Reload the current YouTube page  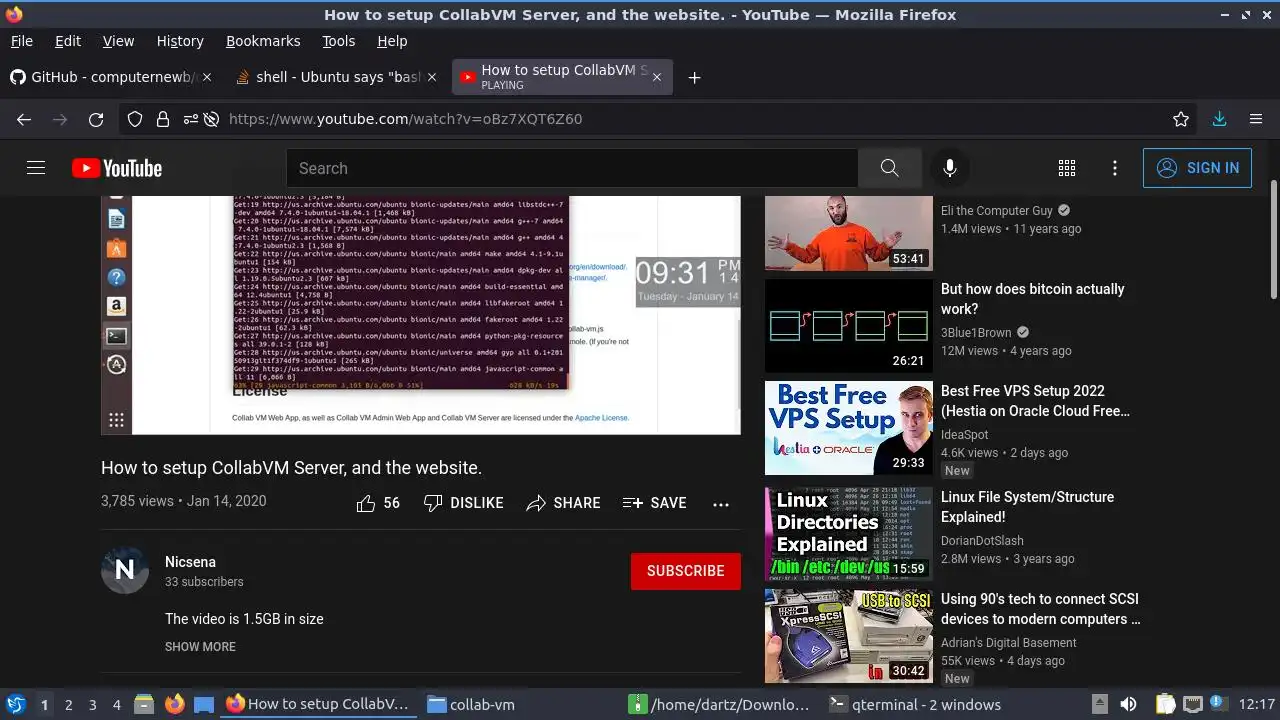point(96,119)
